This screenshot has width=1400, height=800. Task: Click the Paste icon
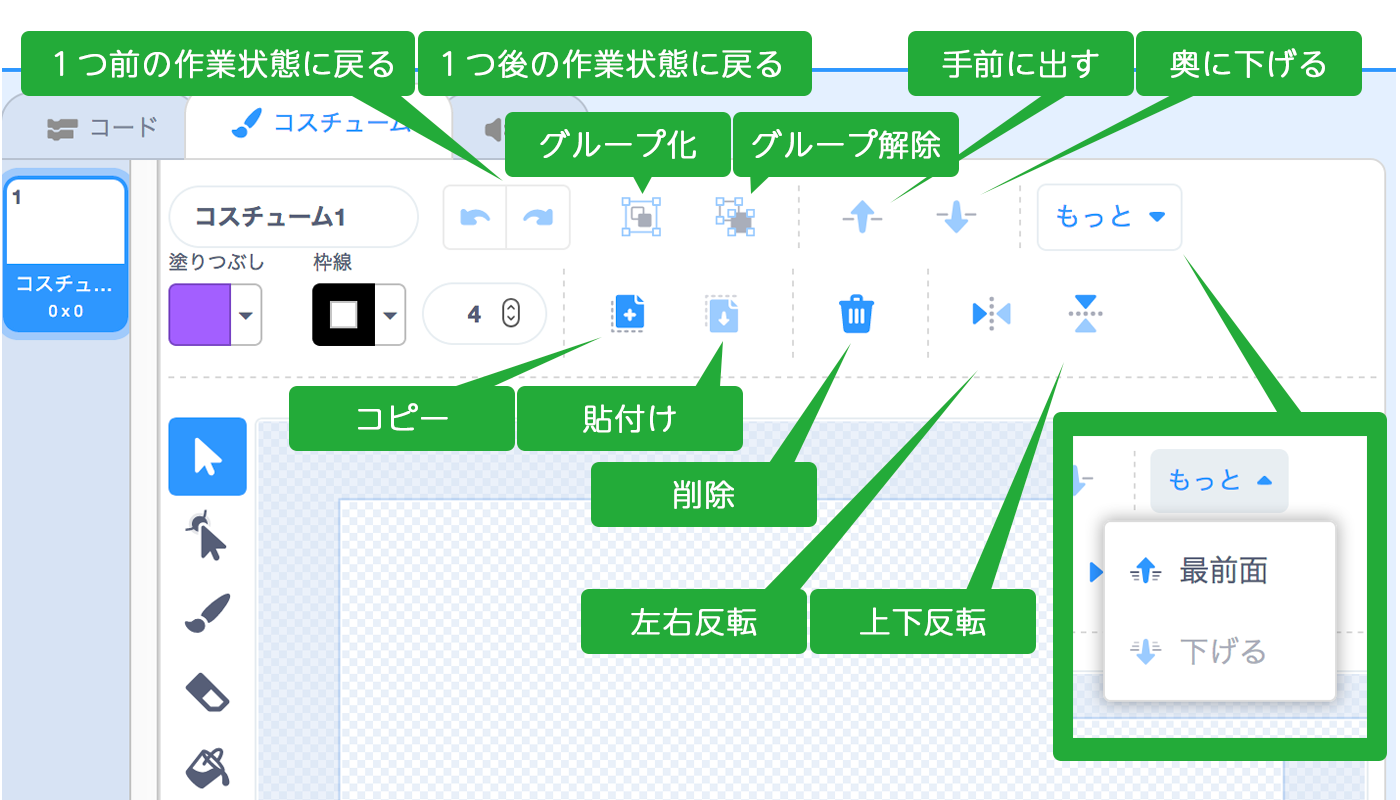[722, 313]
